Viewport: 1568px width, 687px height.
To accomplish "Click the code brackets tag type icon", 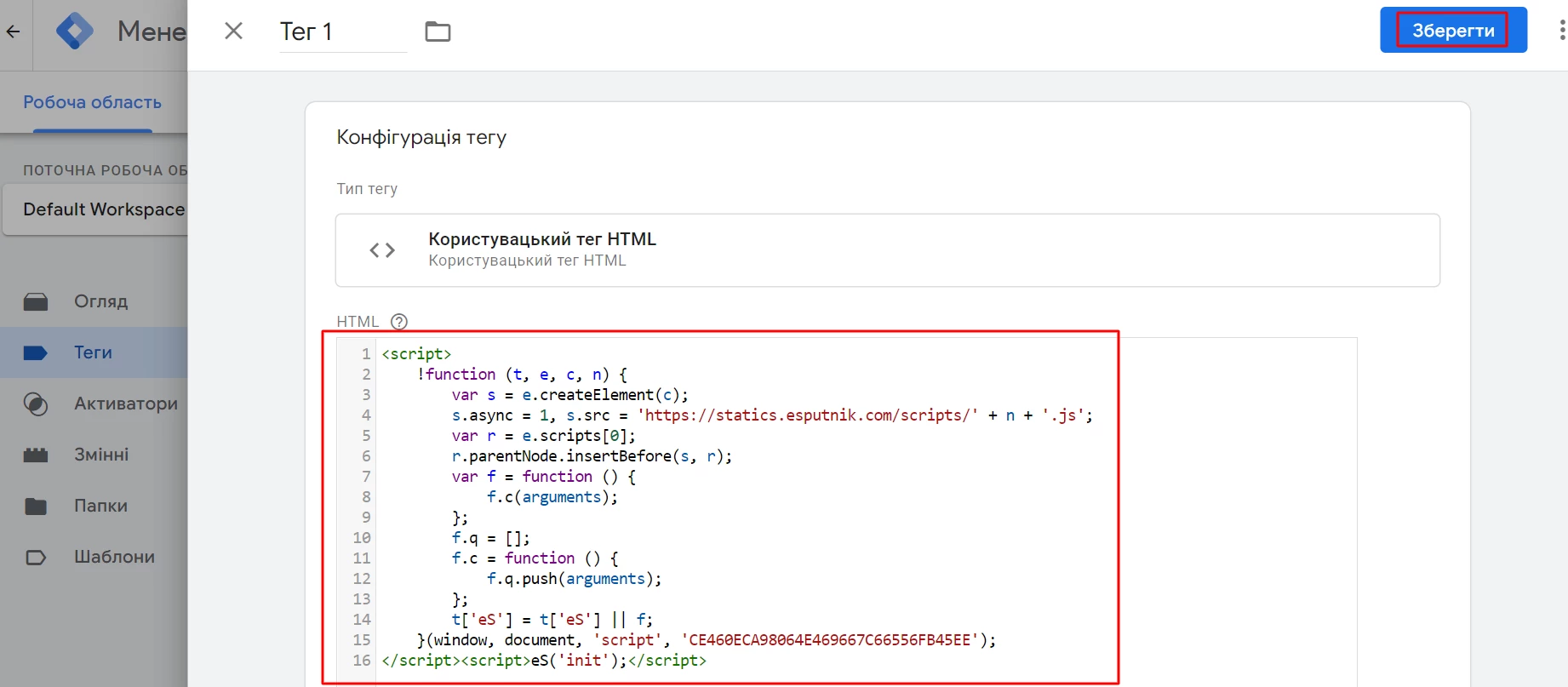I will (382, 250).
